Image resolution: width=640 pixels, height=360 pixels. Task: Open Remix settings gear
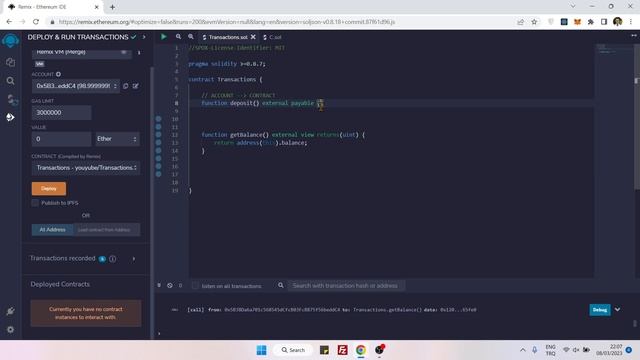[11, 329]
